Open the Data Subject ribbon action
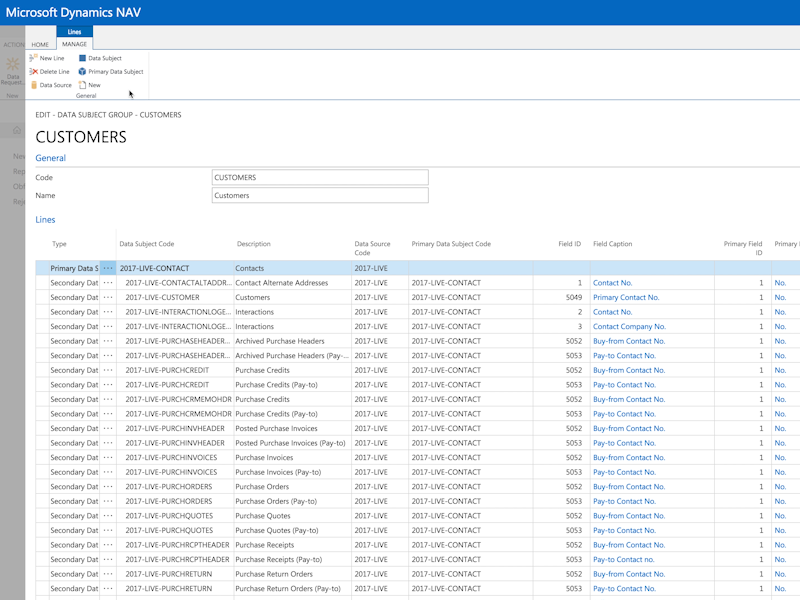Viewport: 800px width, 600px height. click(100, 58)
